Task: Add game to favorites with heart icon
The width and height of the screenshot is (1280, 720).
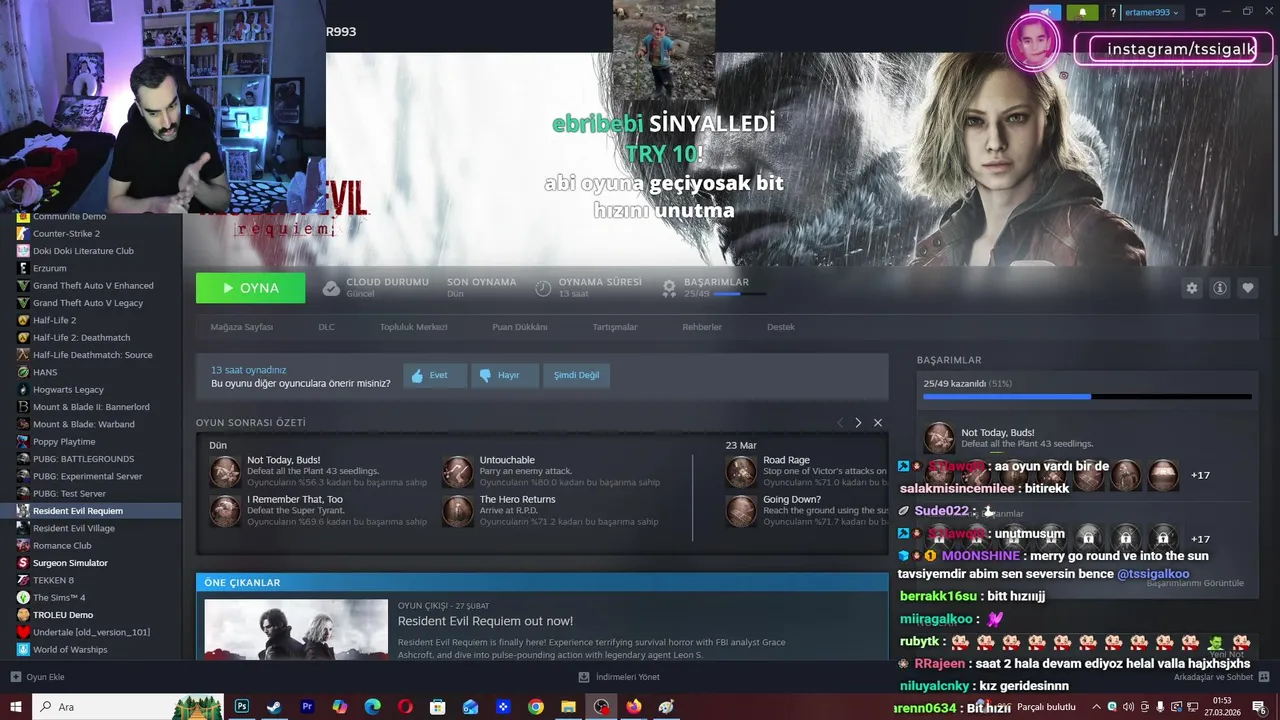Action: coord(1248,288)
